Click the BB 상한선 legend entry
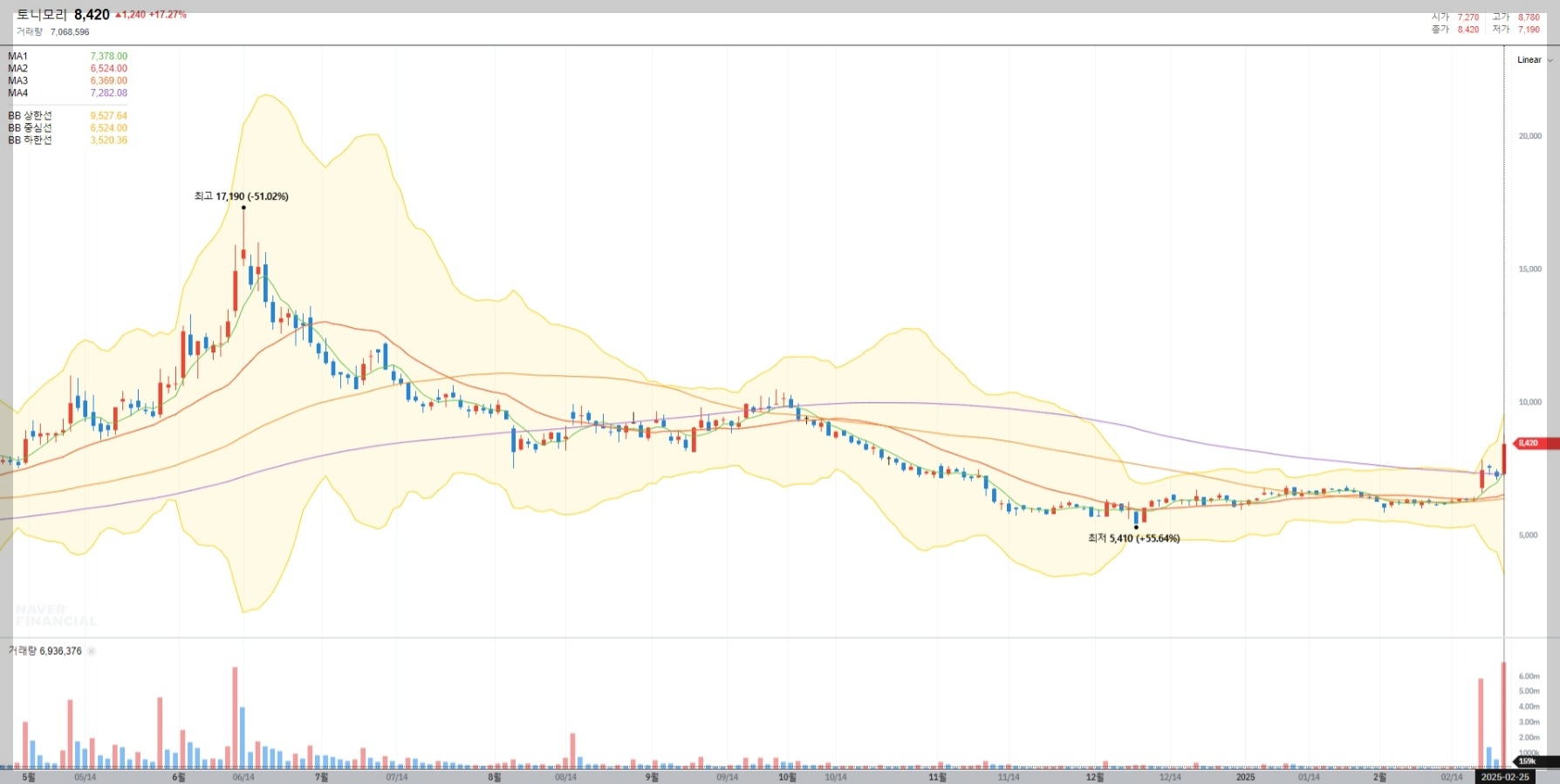This screenshot has width=1560, height=784. pyautogui.click(x=67, y=116)
